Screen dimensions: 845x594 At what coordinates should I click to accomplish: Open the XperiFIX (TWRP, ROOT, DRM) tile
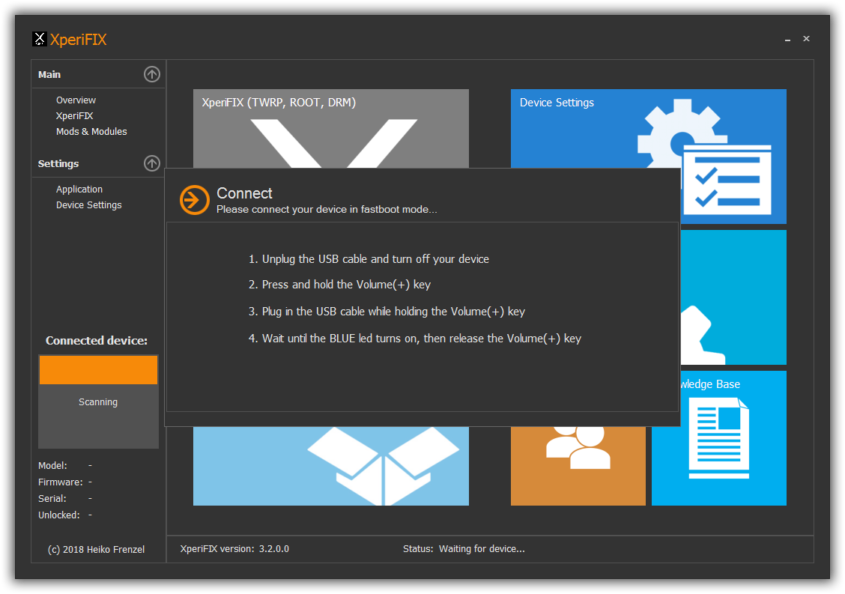330,127
